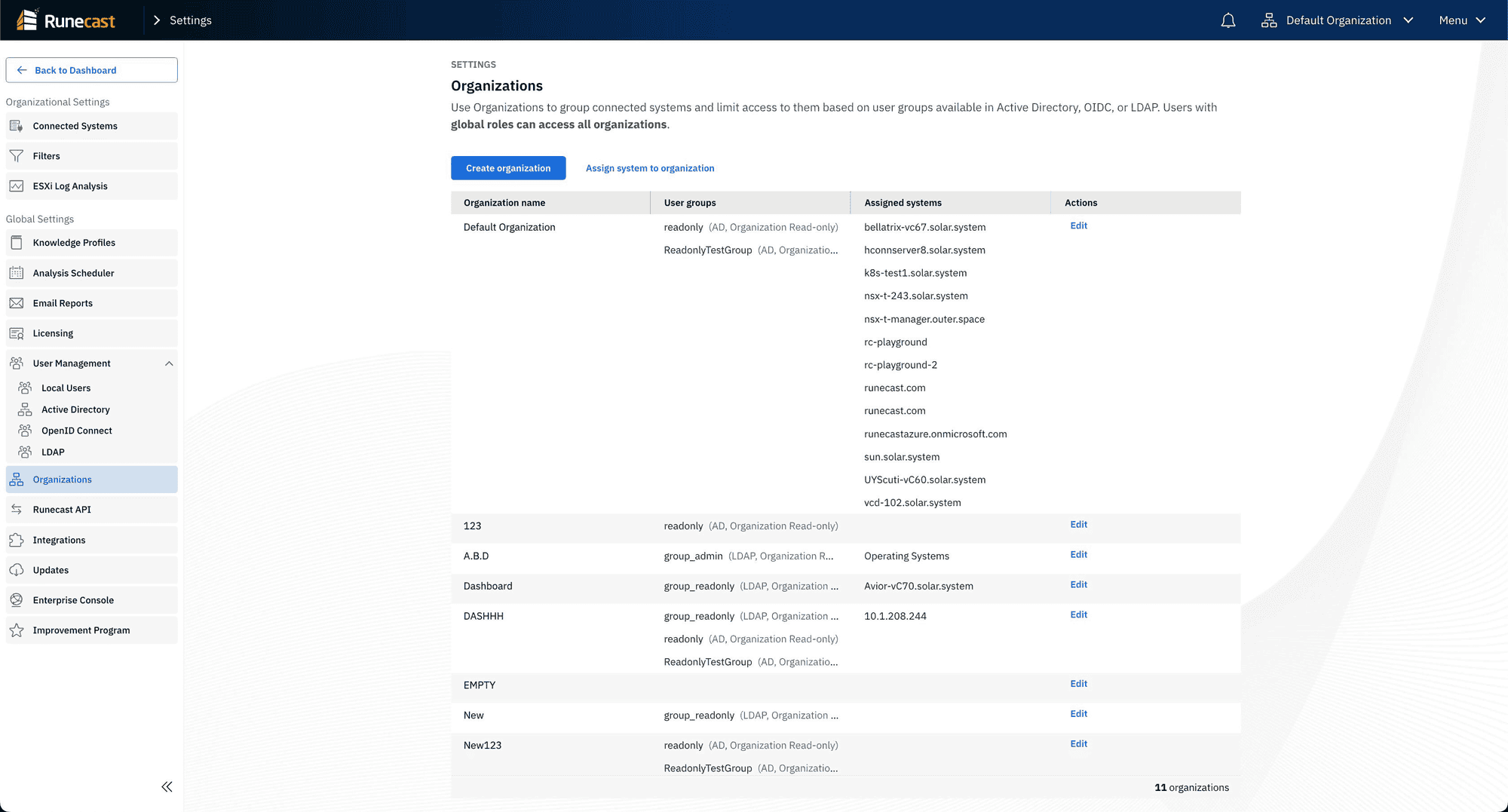Click the organization hierarchy icon in header
This screenshot has height=812, width=1508.
[1269, 20]
